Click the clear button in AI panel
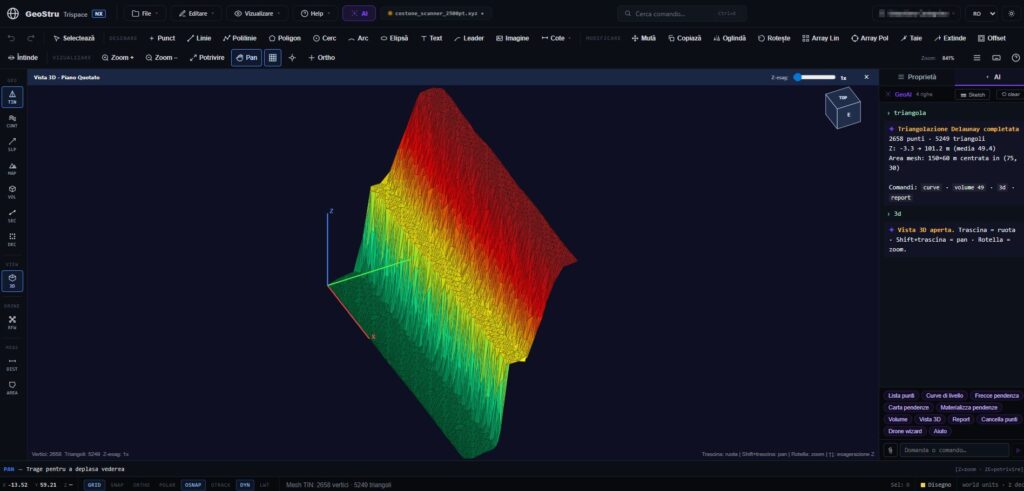 click(x=1010, y=95)
